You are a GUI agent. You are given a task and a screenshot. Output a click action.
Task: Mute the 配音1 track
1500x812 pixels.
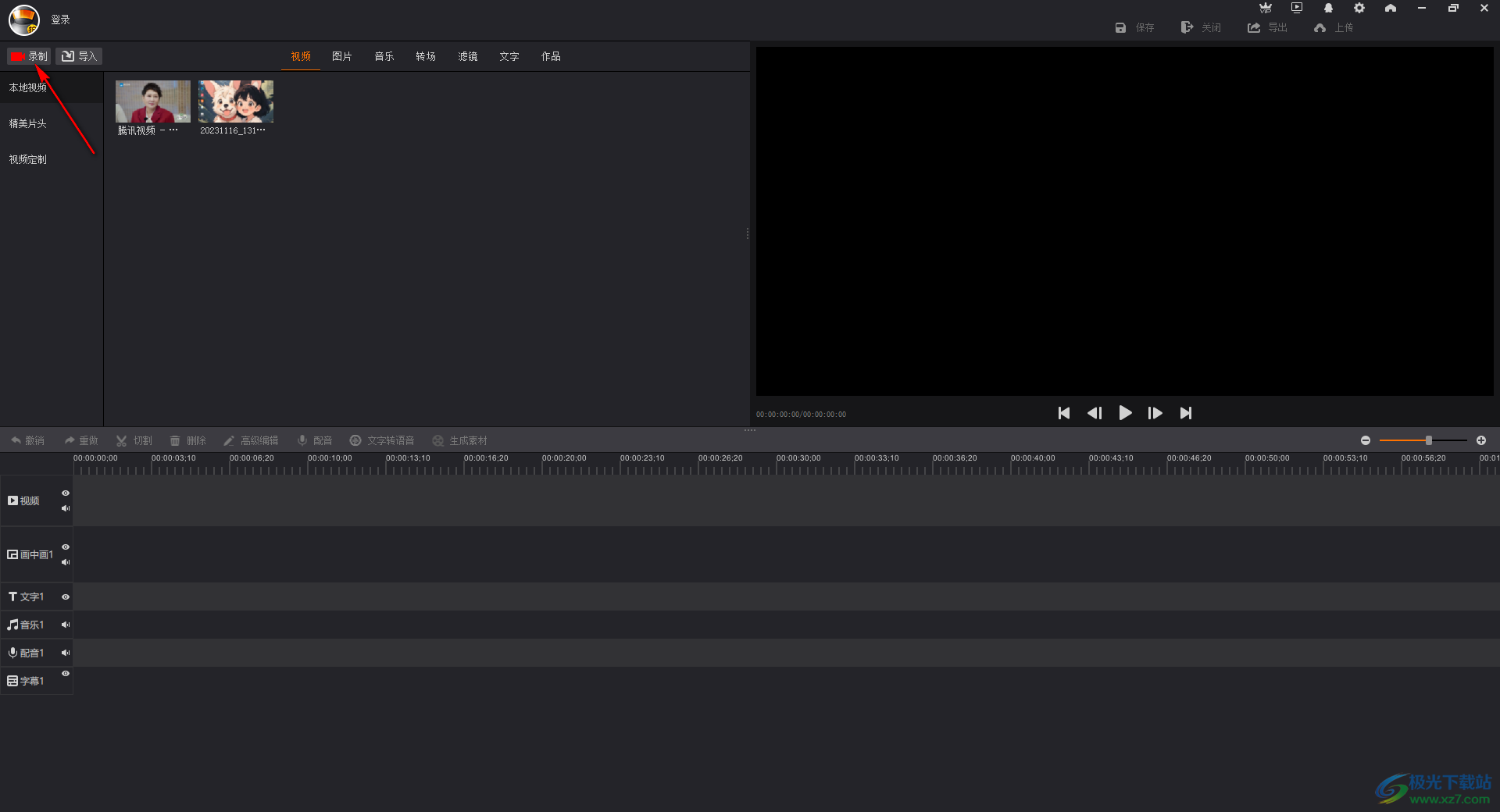coord(66,653)
